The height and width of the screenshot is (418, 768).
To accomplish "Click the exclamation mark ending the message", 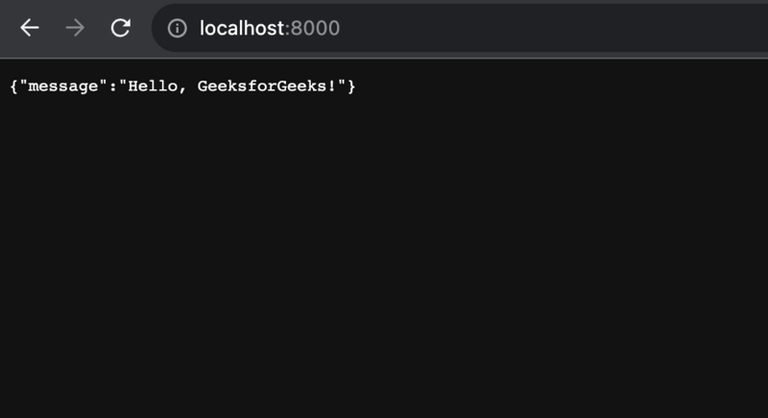I will 331,87.
